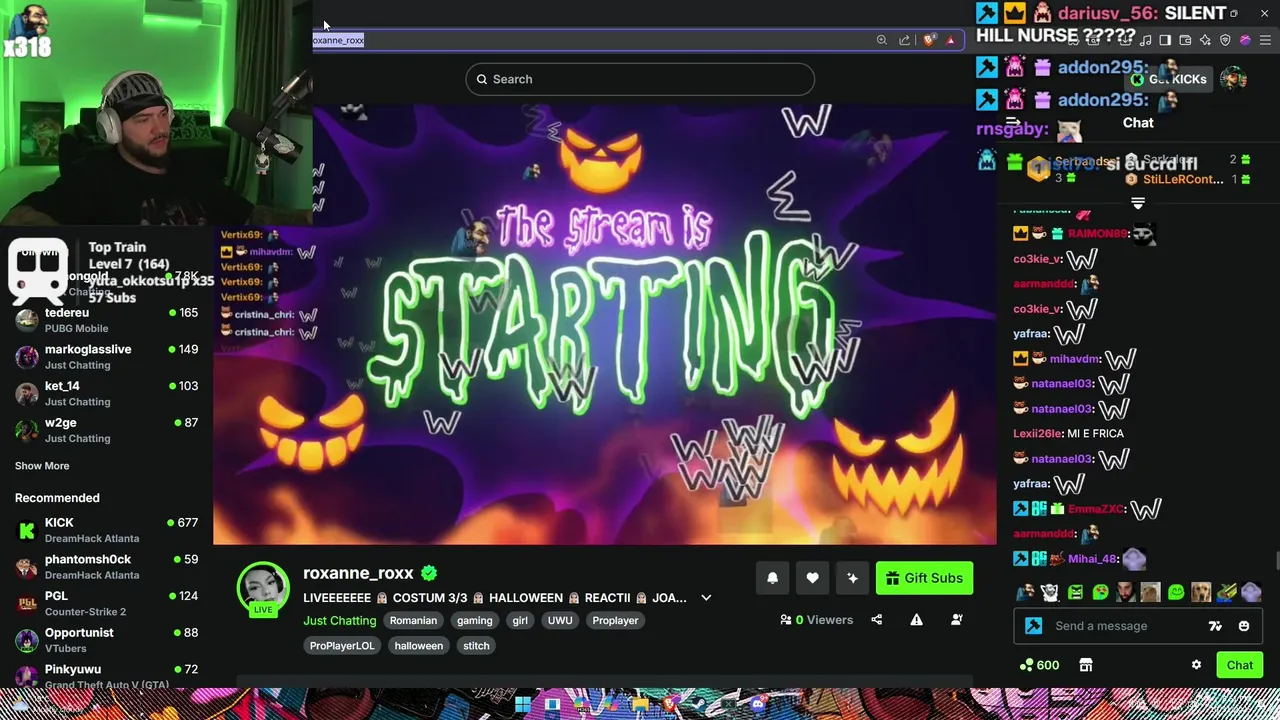Image resolution: width=1280 pixels, height=720 pixels.
Task: Expand the stream title chevron
Action: 706,598
